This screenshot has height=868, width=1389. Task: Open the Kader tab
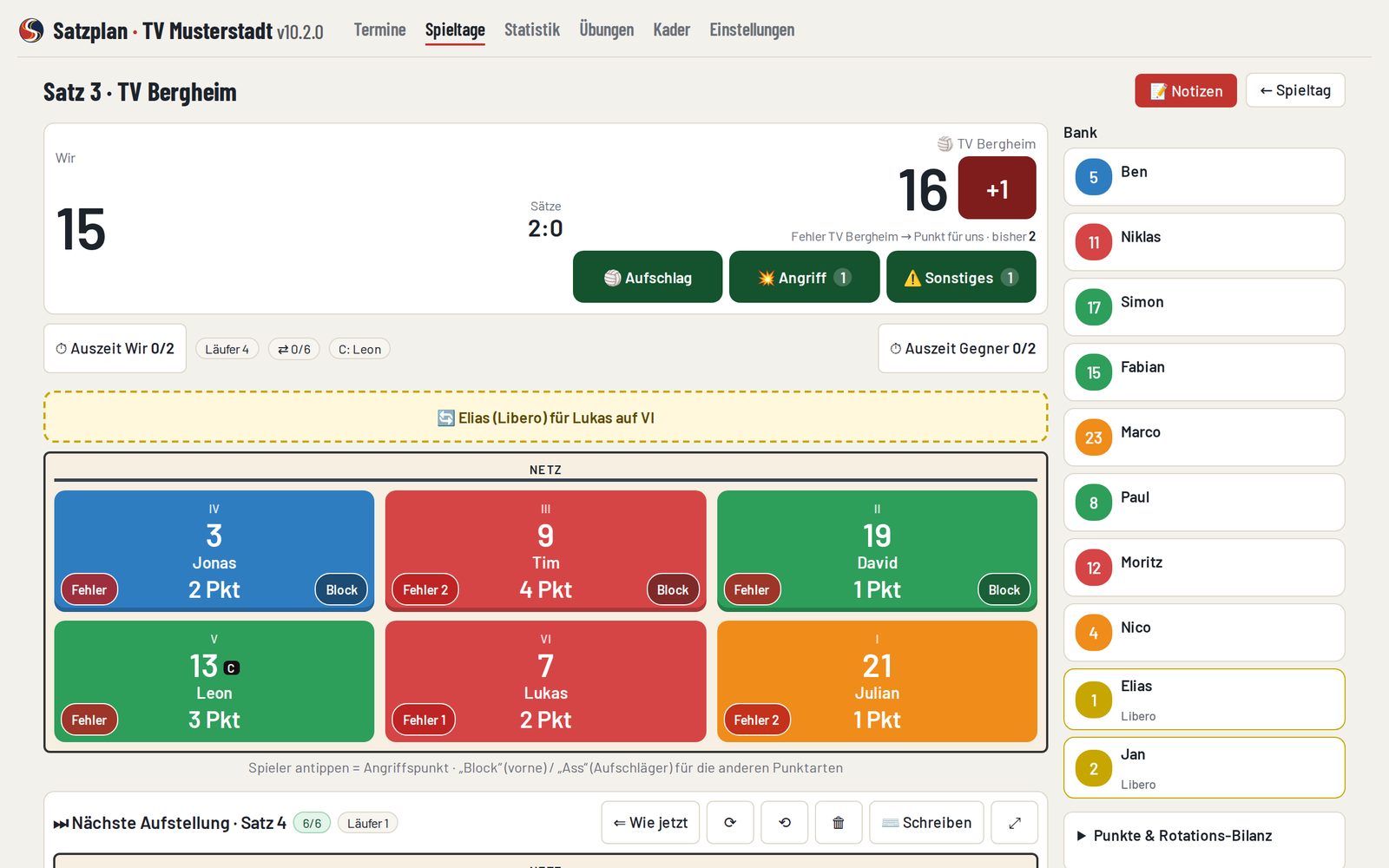click(672, 30)
